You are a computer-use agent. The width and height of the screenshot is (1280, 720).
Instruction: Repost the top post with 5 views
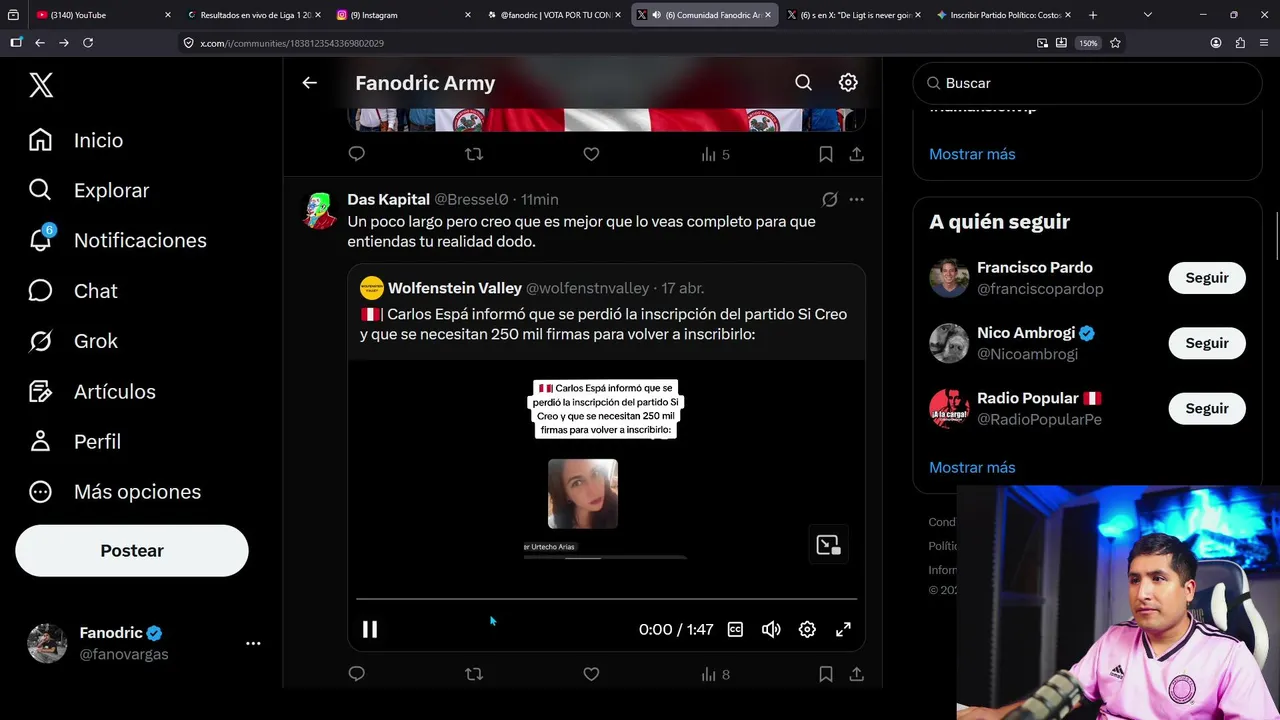coord(474,154)
